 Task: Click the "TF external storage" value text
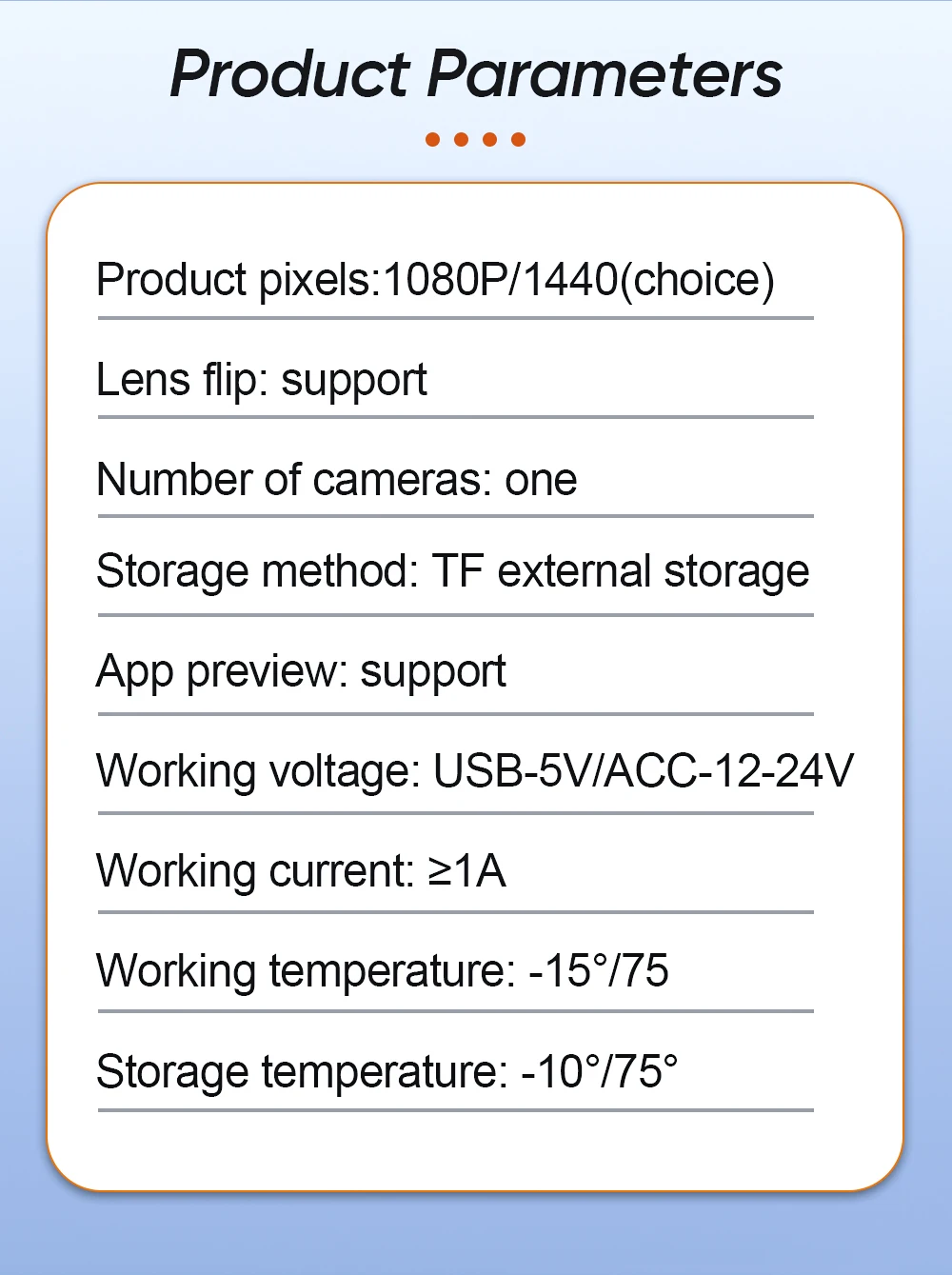tap(621, 571)
